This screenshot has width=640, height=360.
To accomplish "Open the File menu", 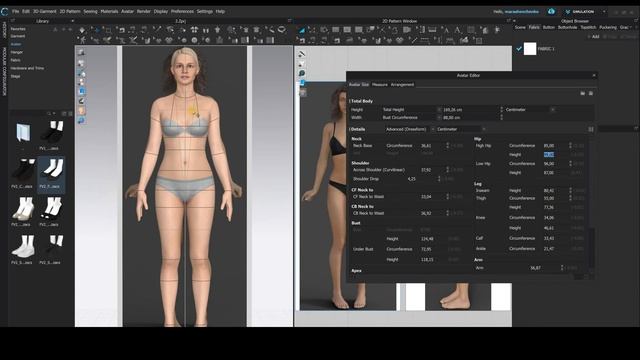I will [x=16, y=11].
